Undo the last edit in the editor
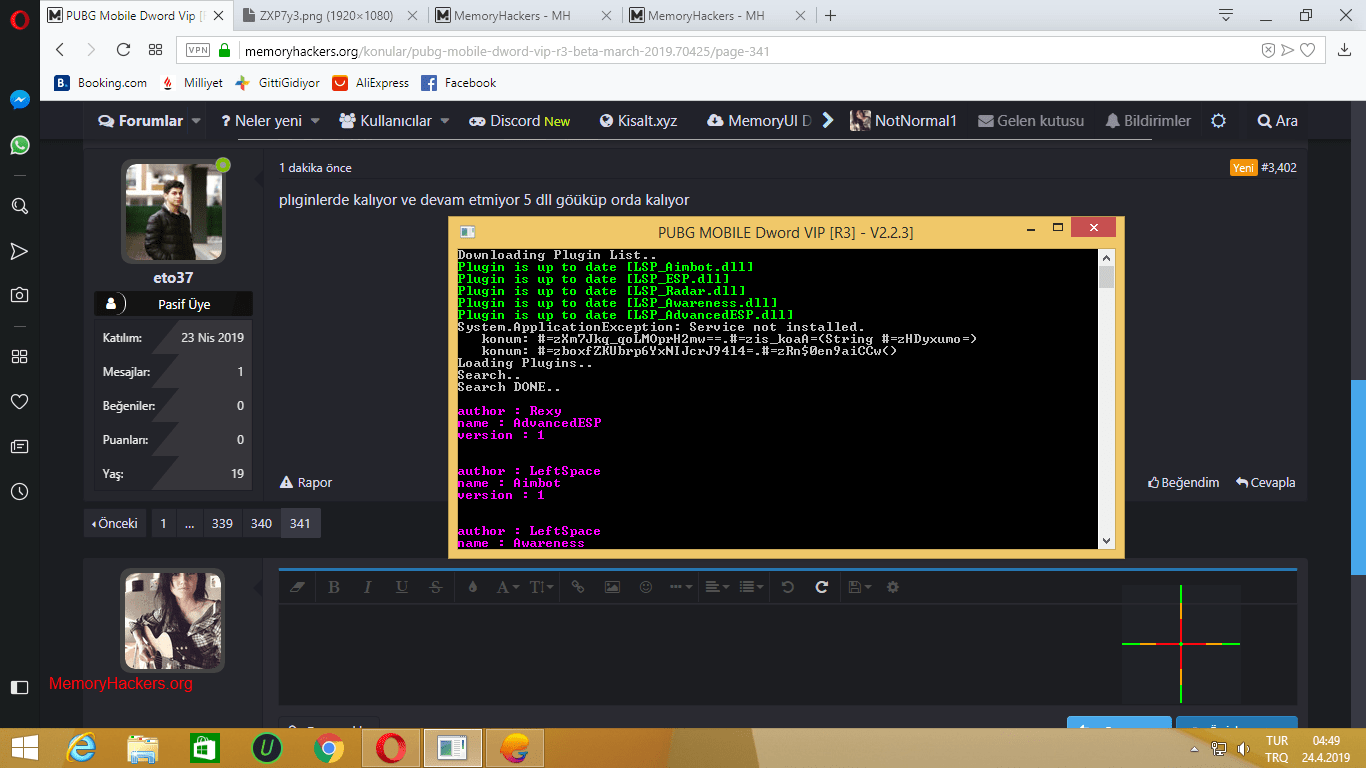The width and height of the screenshot is (1366, 768). point(788,587)
